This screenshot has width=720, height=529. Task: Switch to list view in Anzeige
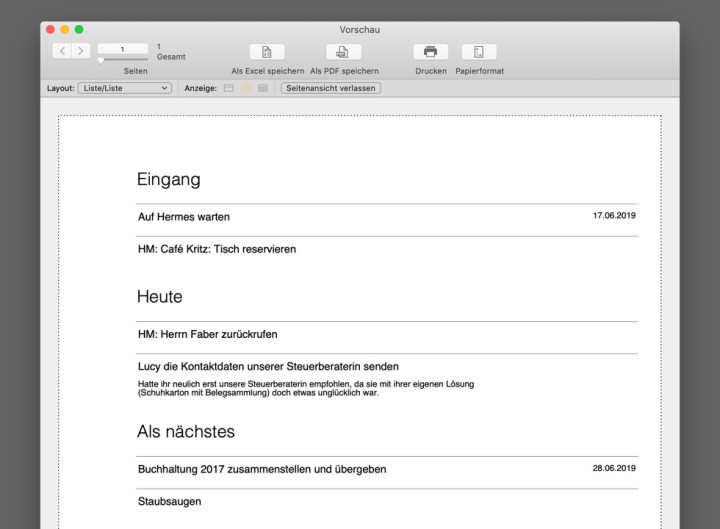(x=245, y=88)
